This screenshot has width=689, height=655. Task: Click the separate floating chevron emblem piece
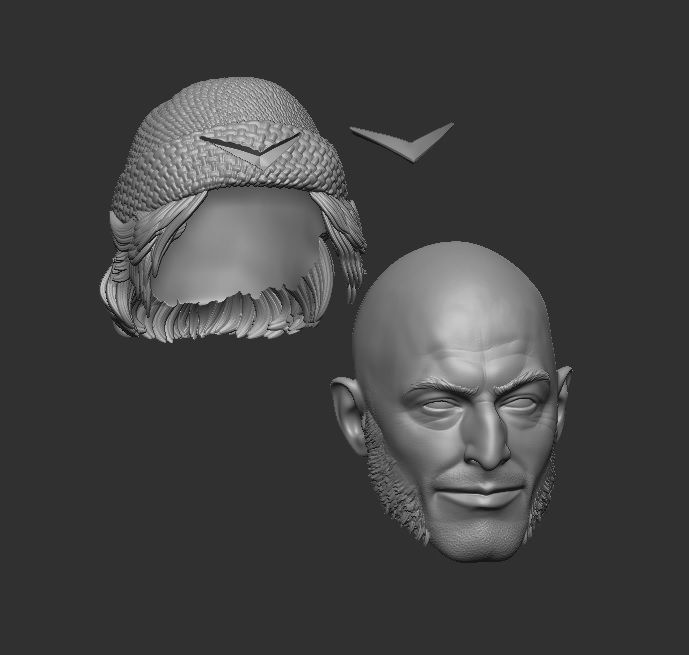404,141
